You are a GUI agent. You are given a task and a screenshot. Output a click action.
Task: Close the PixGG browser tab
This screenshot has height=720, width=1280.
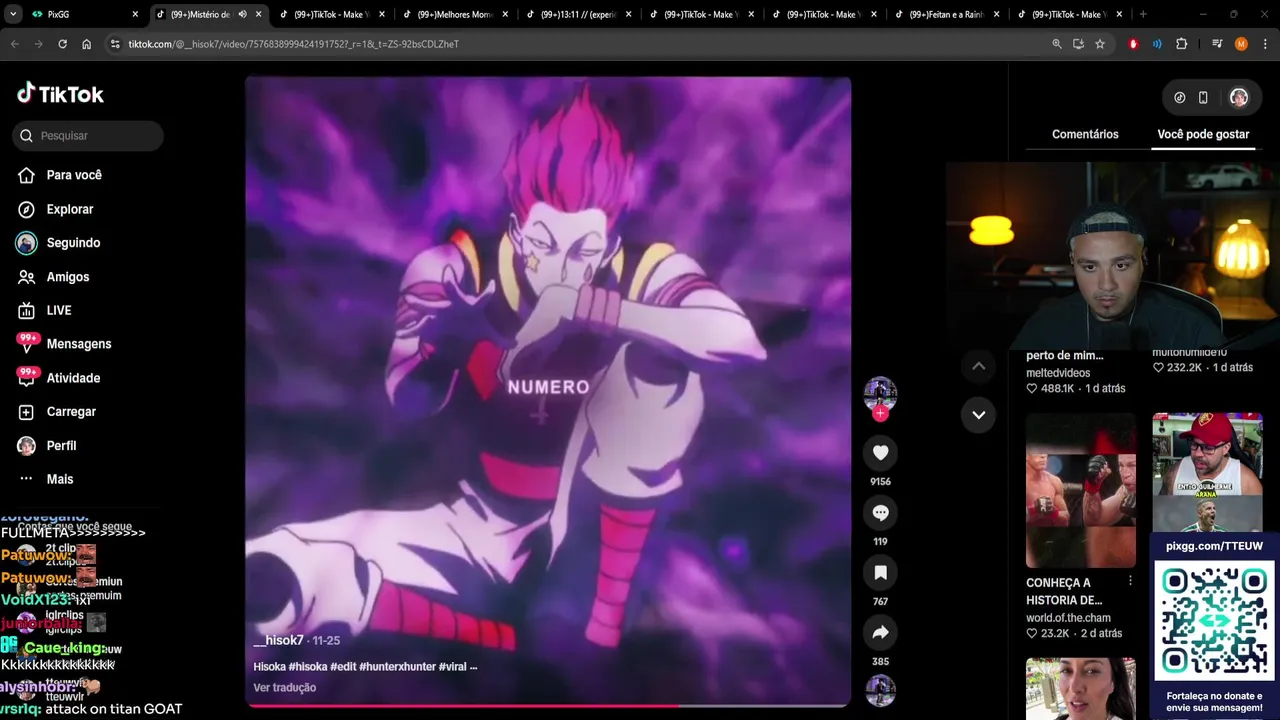tap(135, 14)
